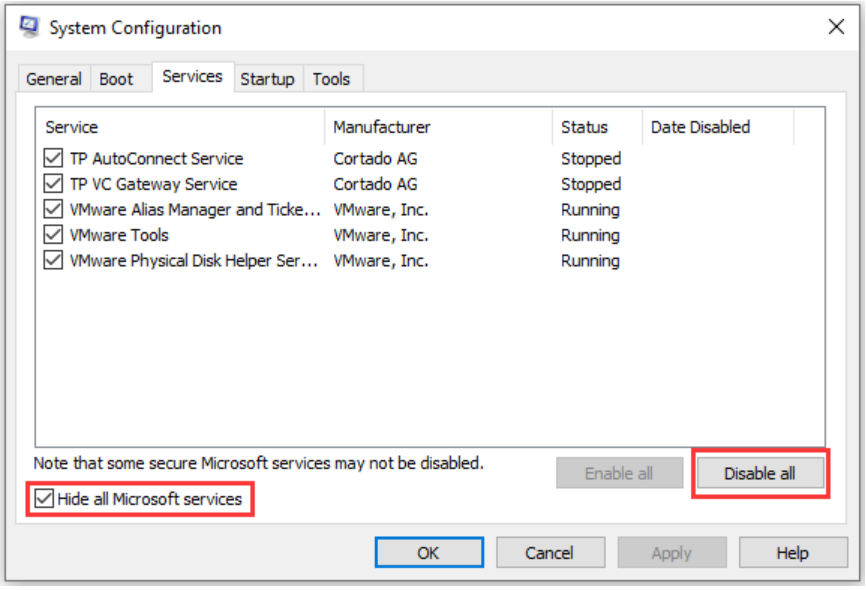The width and height of the screenshot is (866, 590).
Task: Close the System Configuration window
Action: click(x=836, y=27)
